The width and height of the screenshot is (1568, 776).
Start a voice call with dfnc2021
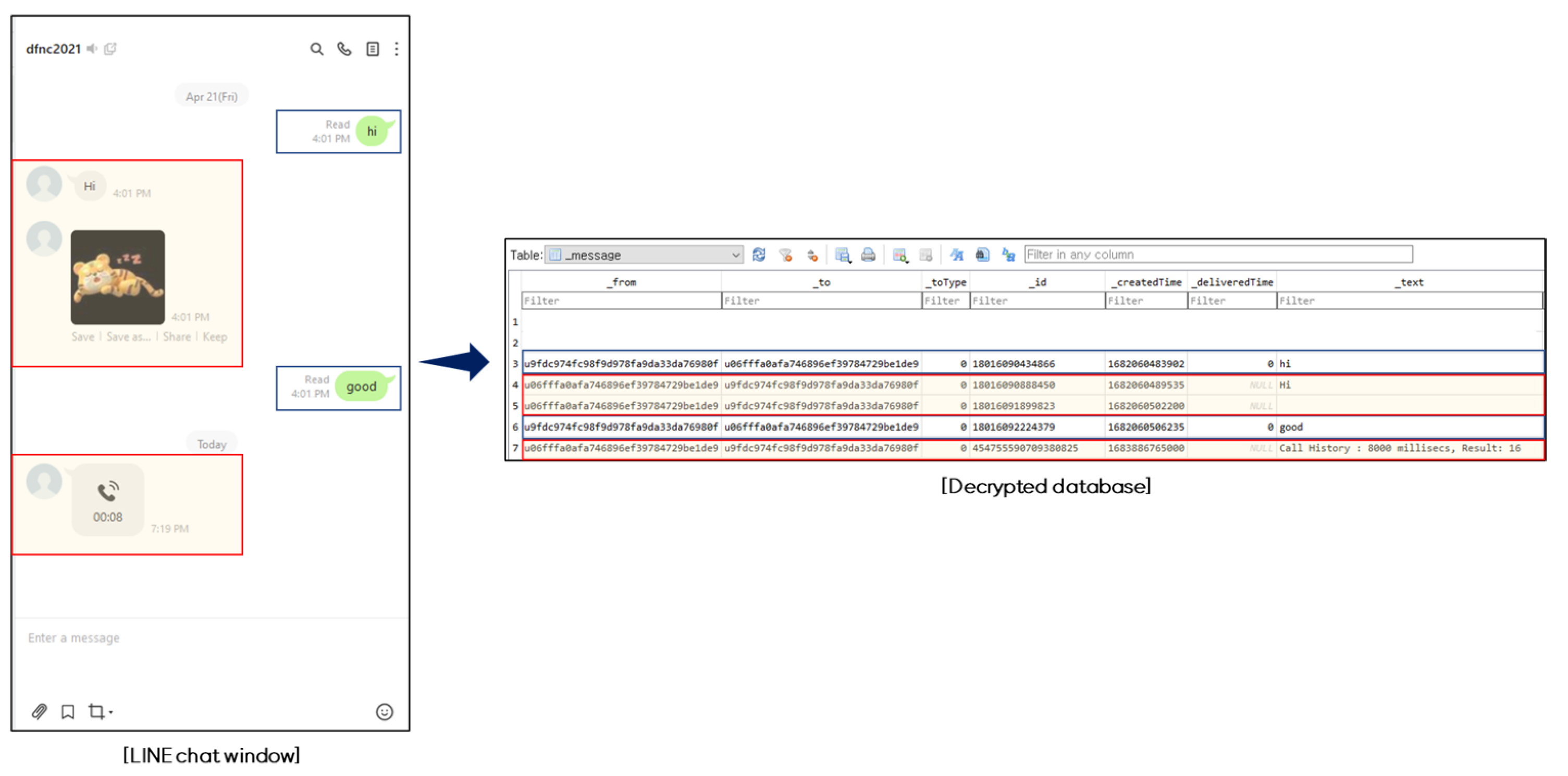[344, 48]
